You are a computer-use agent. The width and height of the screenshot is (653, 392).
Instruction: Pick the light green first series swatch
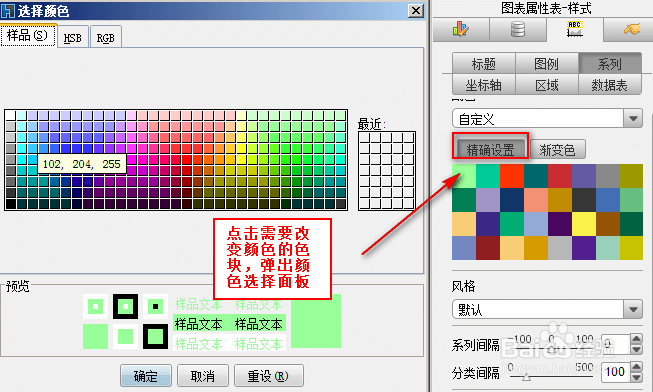point(464,176)
